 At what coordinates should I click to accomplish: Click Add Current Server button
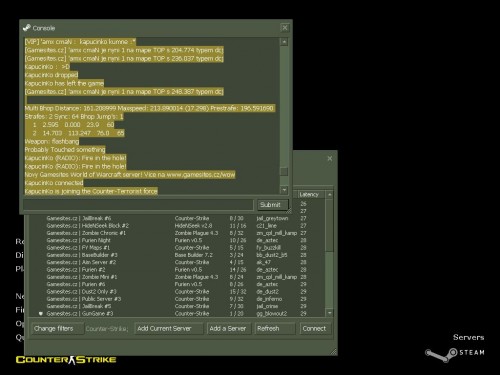[x=168, y=329]
